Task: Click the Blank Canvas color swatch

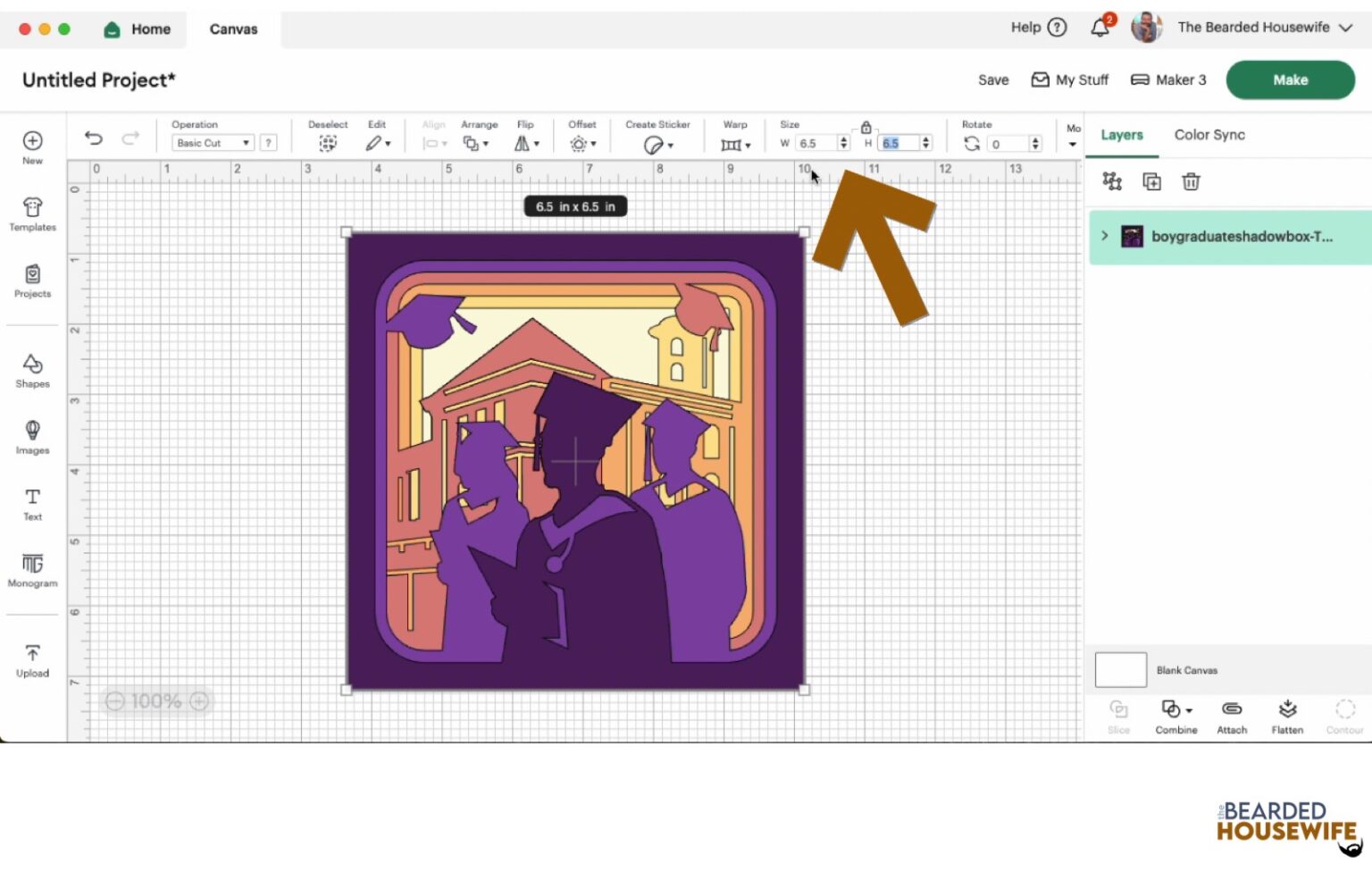Action: [1119, 669]
